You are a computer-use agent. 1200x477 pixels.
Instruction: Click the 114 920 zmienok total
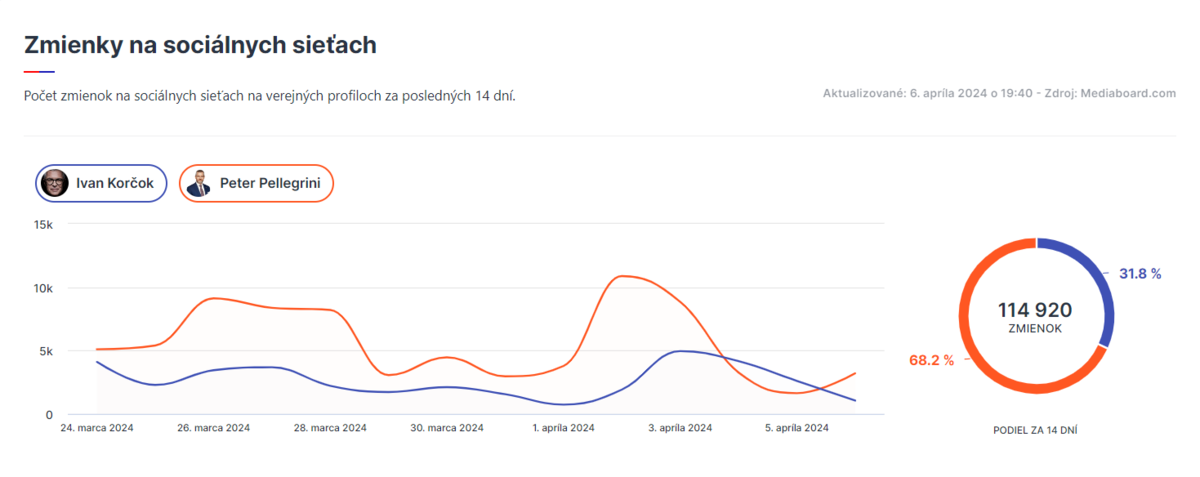tap(1035, 311)
